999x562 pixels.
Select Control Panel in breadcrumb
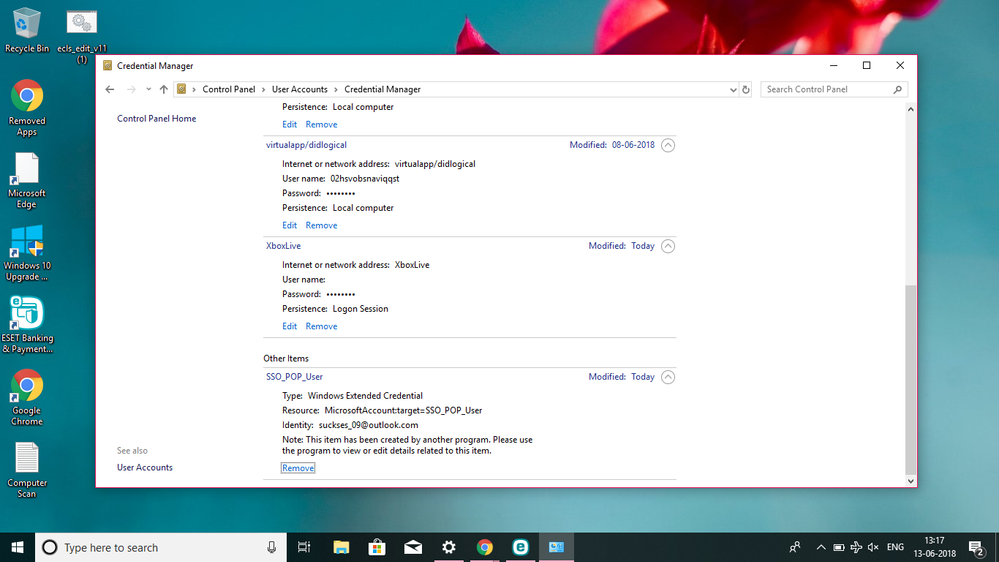229,89
